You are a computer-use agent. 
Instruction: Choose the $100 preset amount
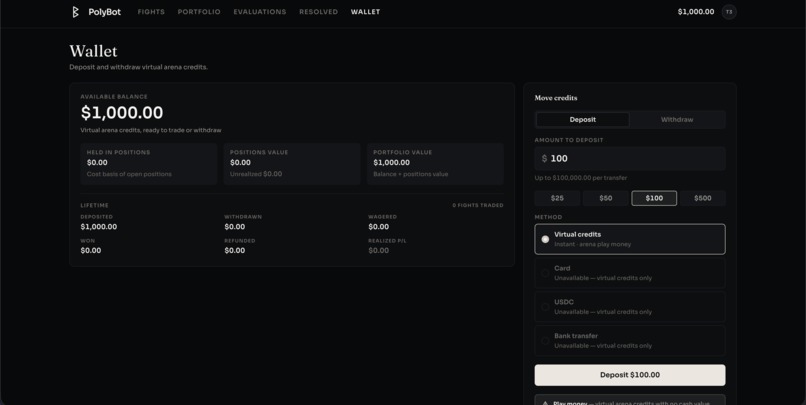(x=654, y=198)
